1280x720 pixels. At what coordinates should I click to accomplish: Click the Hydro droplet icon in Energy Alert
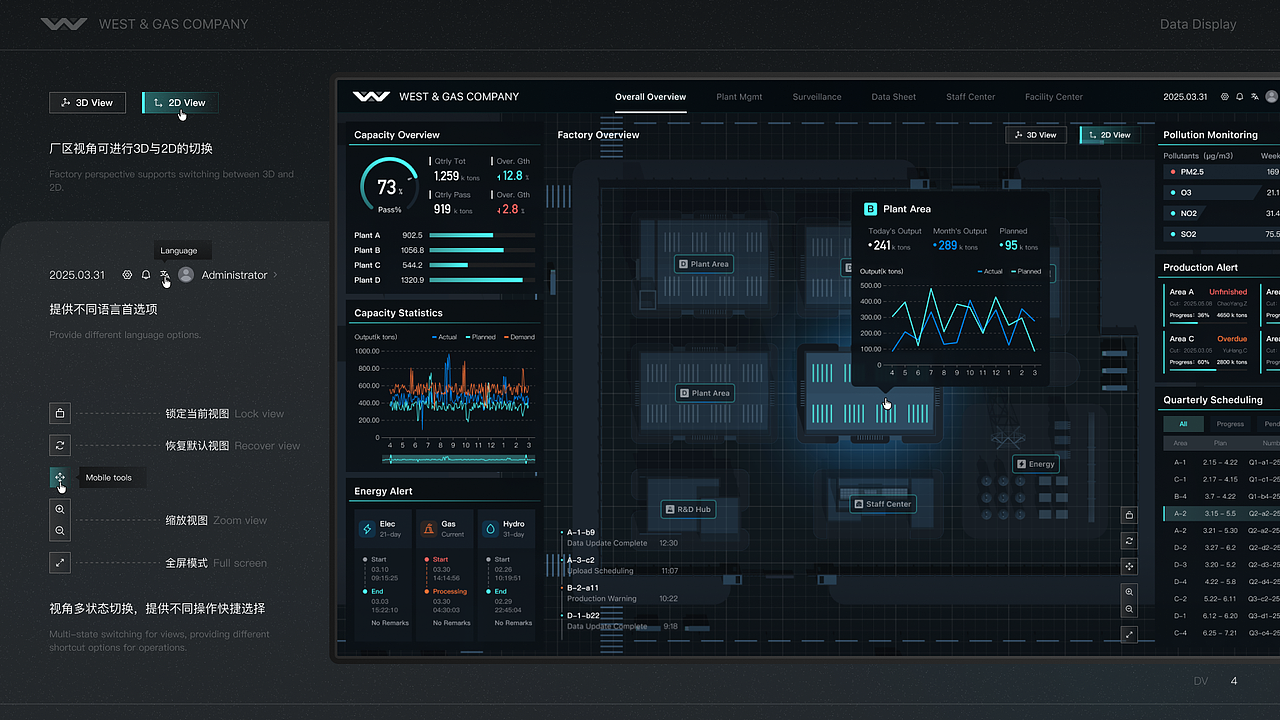point(490,528)
